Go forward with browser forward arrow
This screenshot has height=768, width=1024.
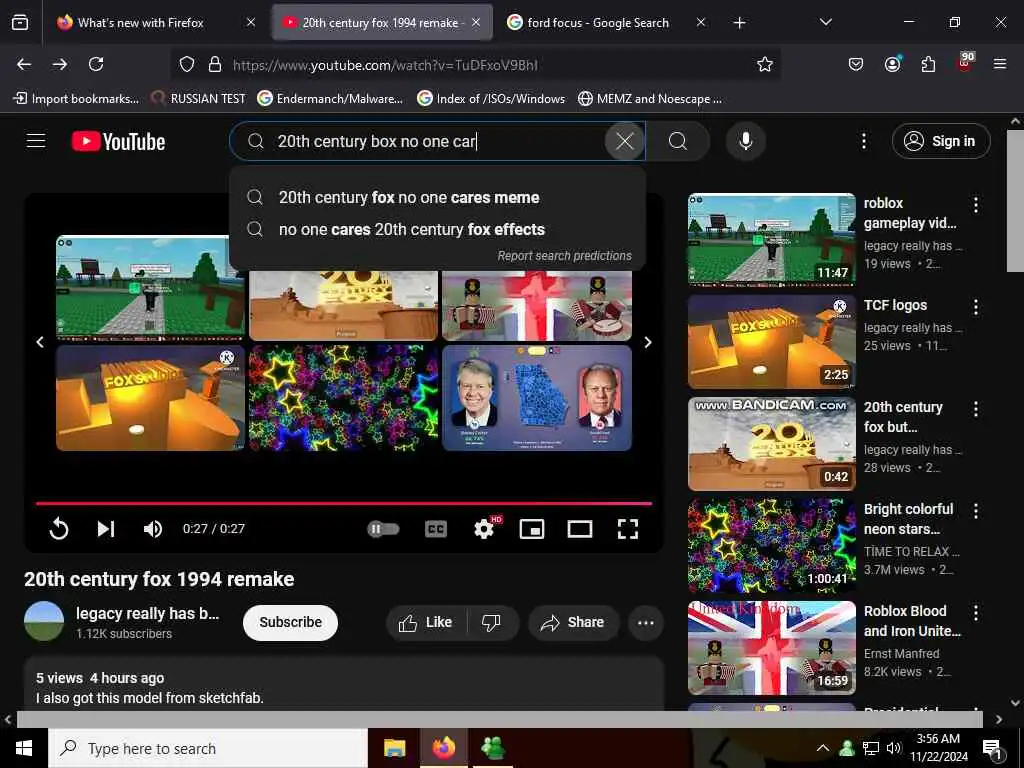60,64
